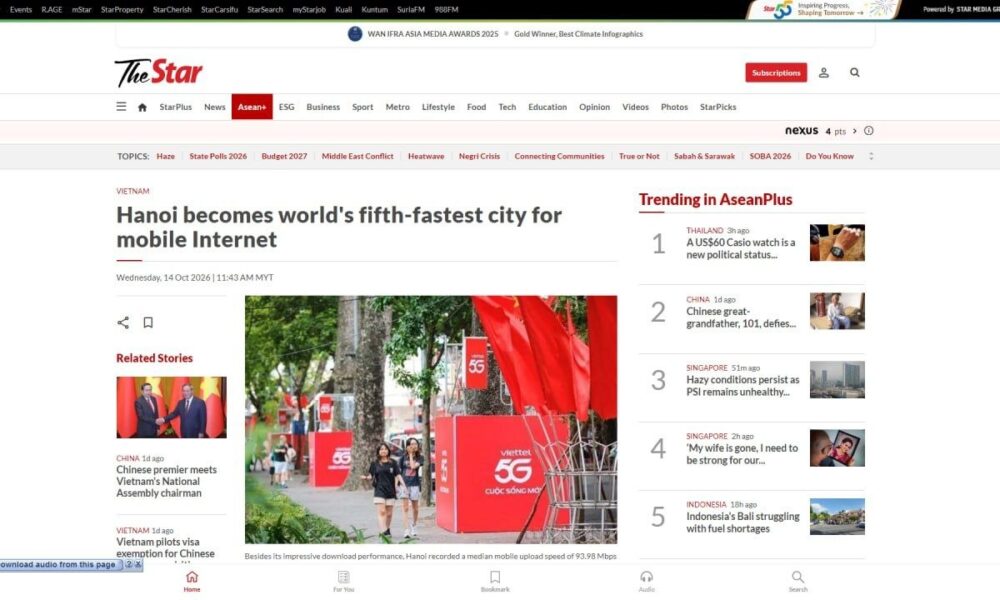
Task: Click the Hanoi 5G article photo
Action: (x=431, y=420)
